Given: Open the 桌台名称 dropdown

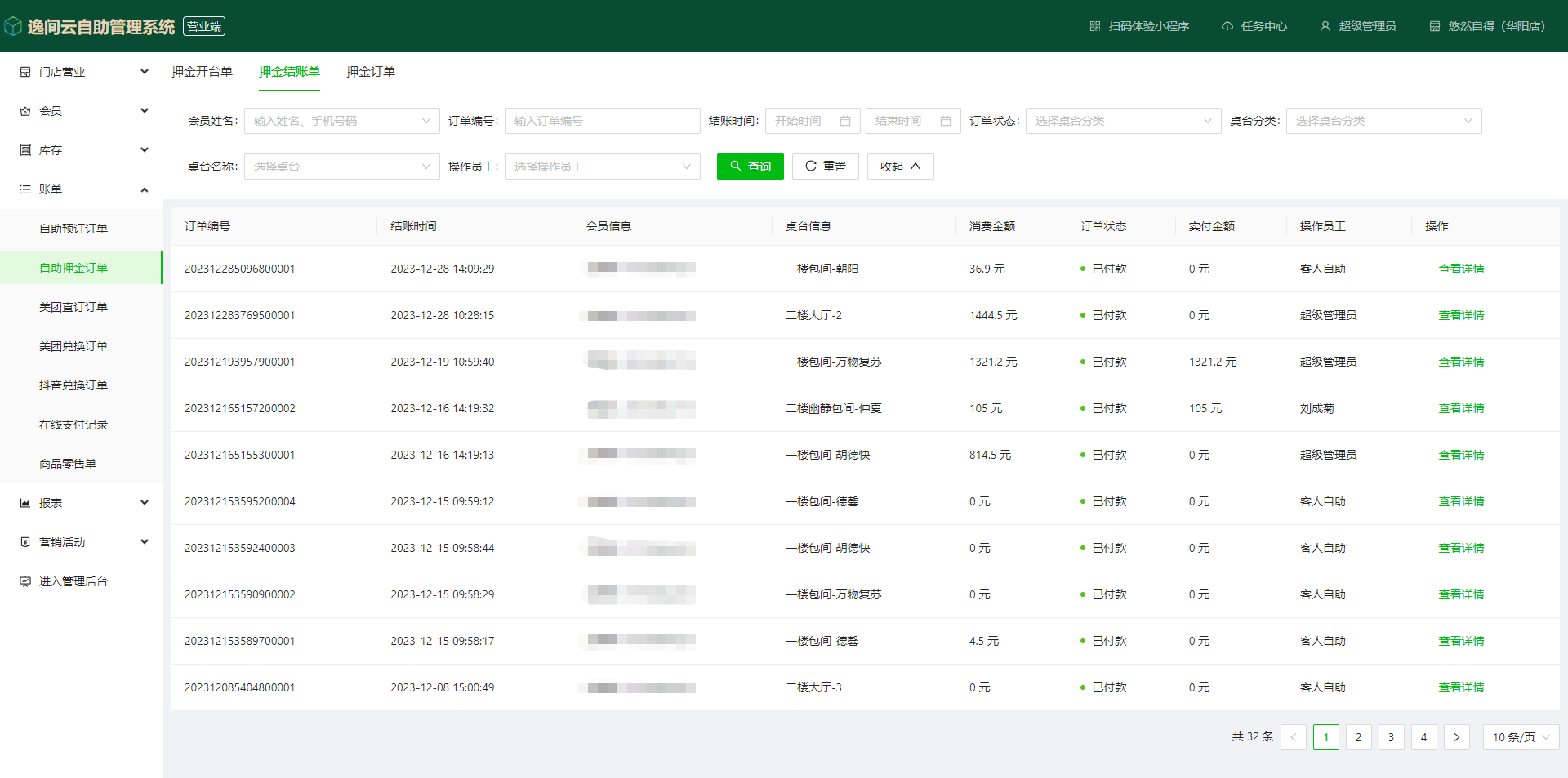Looking at the screenshot, I should [x=342, y=167].
